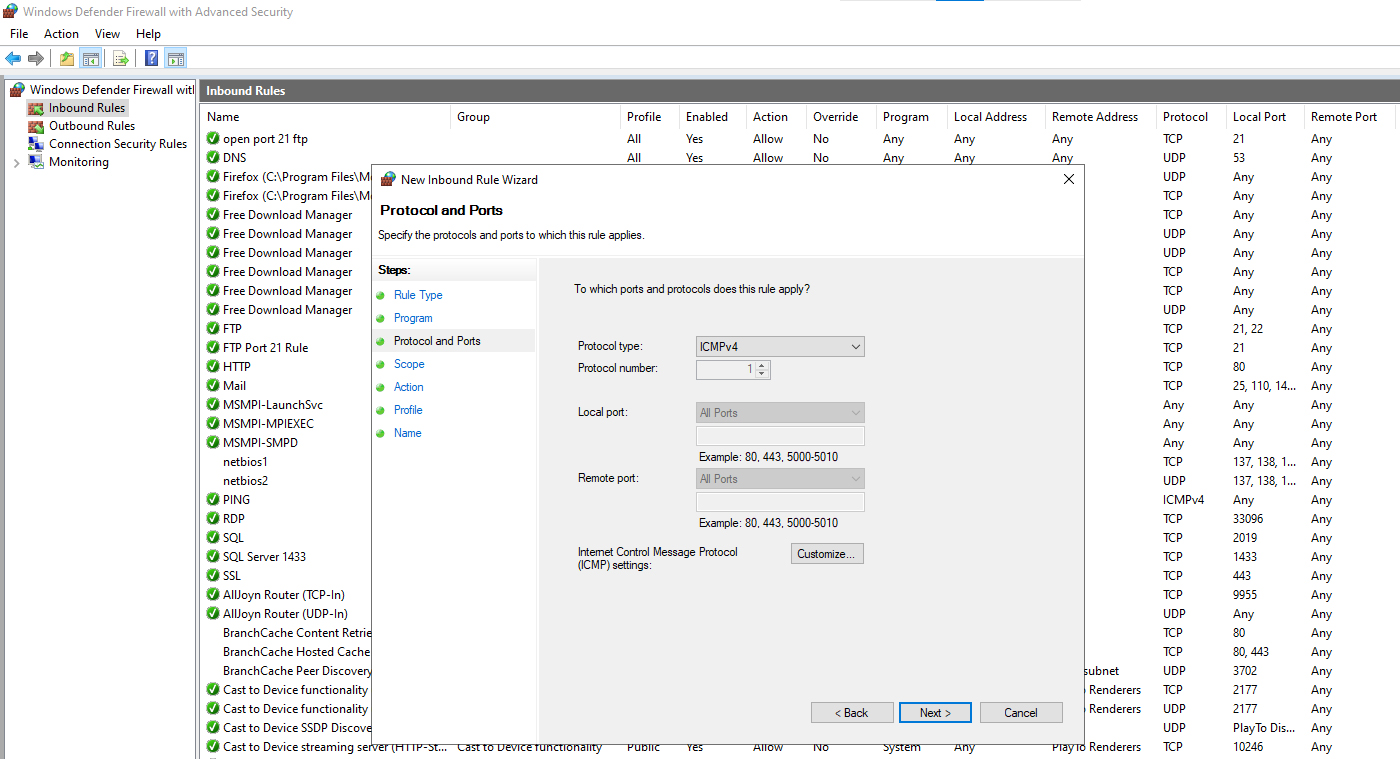Viewport: 1400px width, 759px height.
Task: Increase protocol number with up arrow
Action: click(763, 366)
